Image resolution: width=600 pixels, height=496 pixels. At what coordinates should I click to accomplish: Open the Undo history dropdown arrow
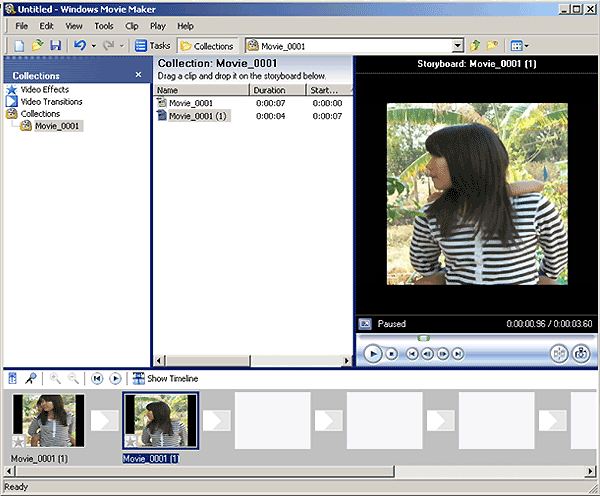pos(94,46)
